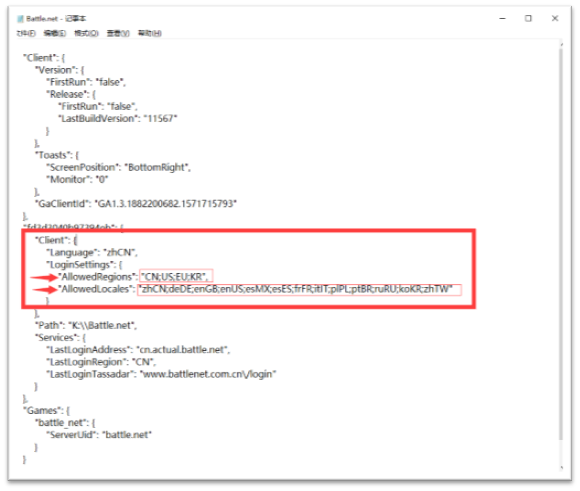Maximize the Notepad window
Viewport: 580px width, 491px height.
point(528,18)
